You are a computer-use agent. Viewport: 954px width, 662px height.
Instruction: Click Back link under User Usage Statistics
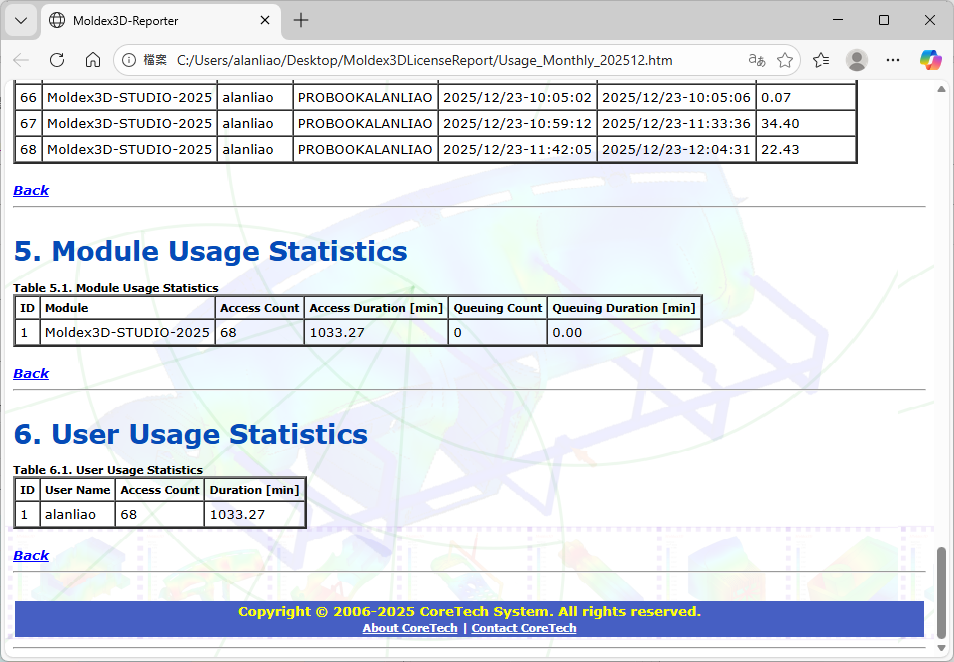[31, 555]
